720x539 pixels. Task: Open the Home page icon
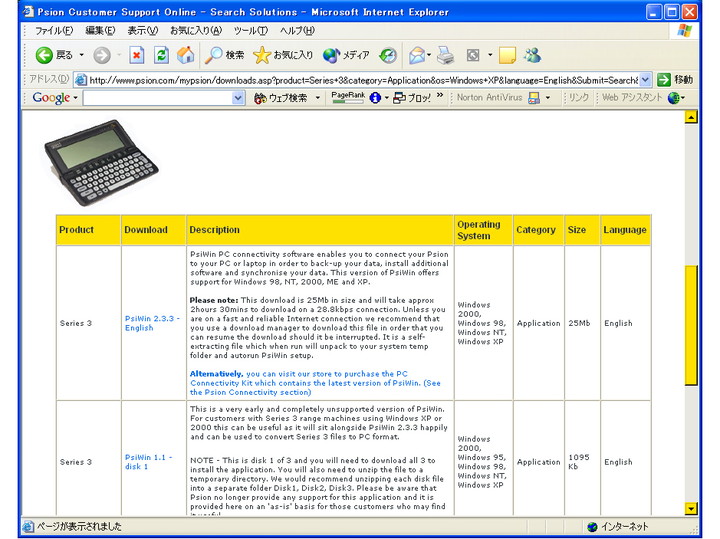tap(186, 55)
